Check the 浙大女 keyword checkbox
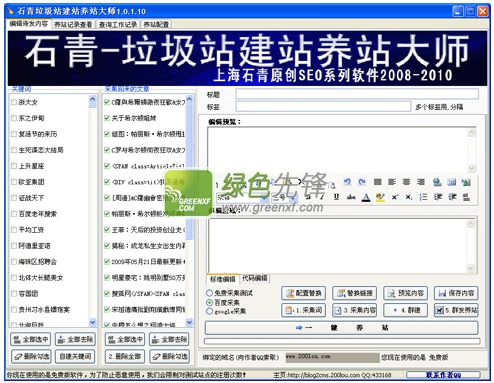The height and width of the screenshot is (383, 494). pos(14,102)
